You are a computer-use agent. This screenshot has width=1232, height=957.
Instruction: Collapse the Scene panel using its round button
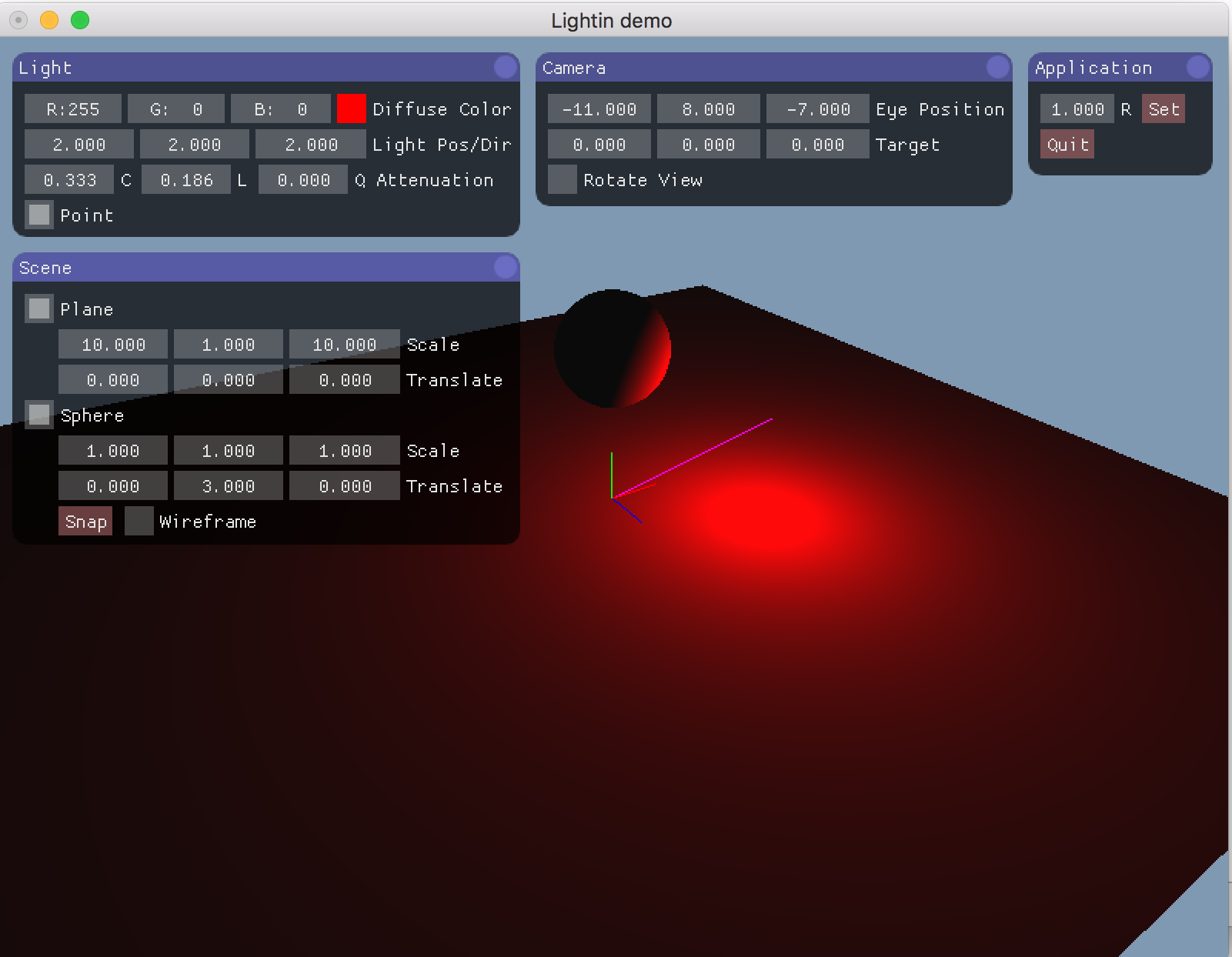coord(505,268)
